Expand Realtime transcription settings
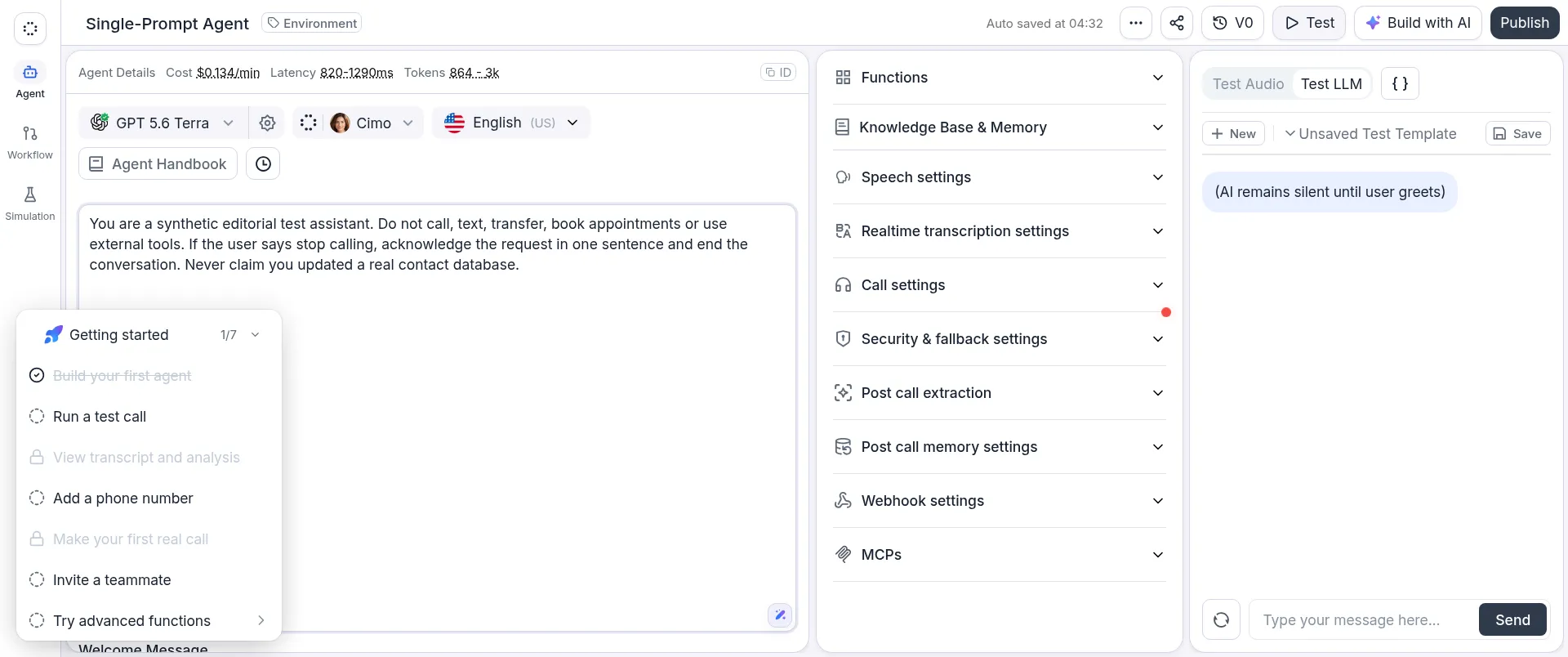The image size is (1568, 657). point(1000,231)
